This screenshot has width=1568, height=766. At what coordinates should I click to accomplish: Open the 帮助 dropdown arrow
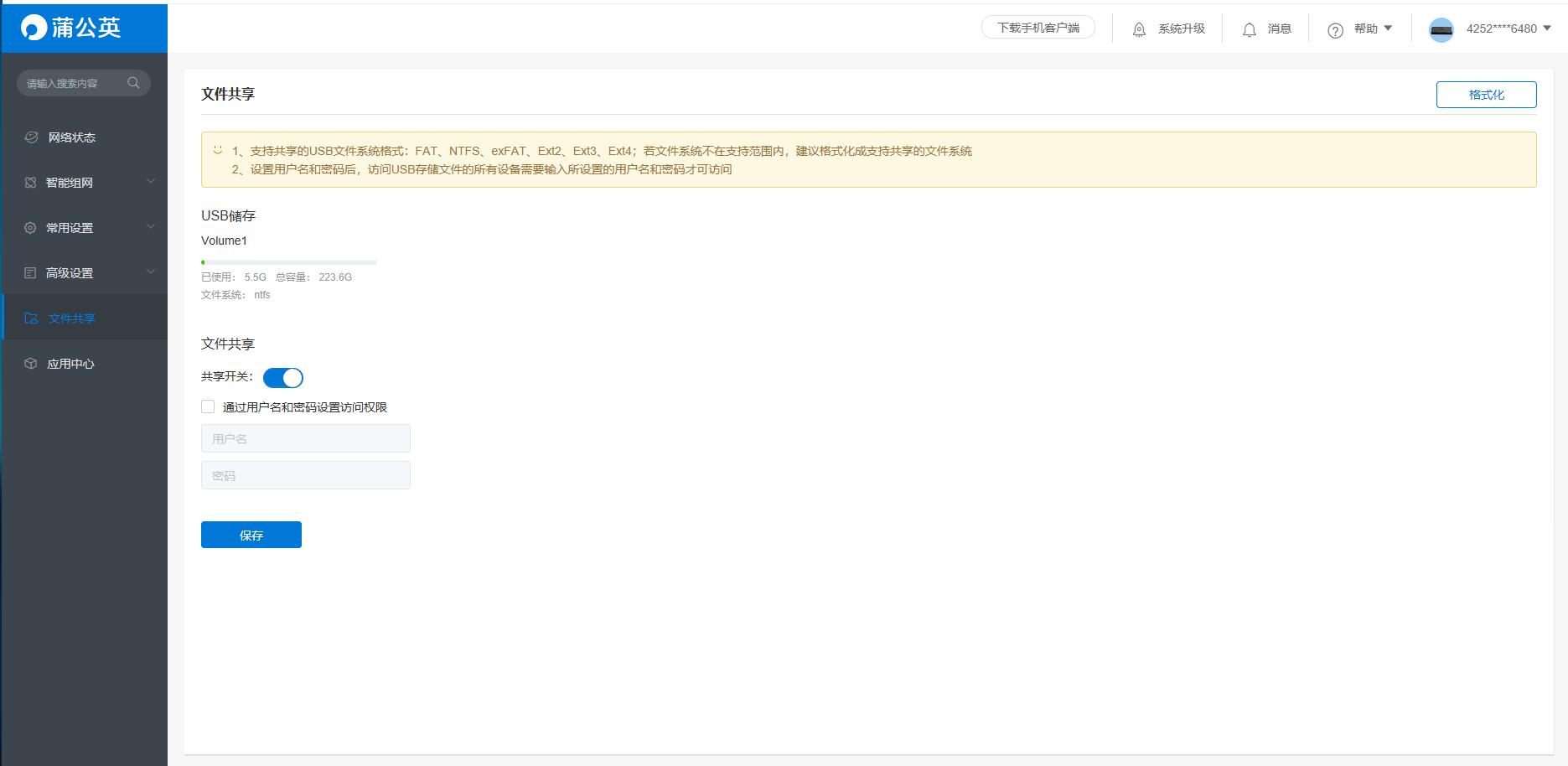pyautogui.click(x=1388, y=28)
